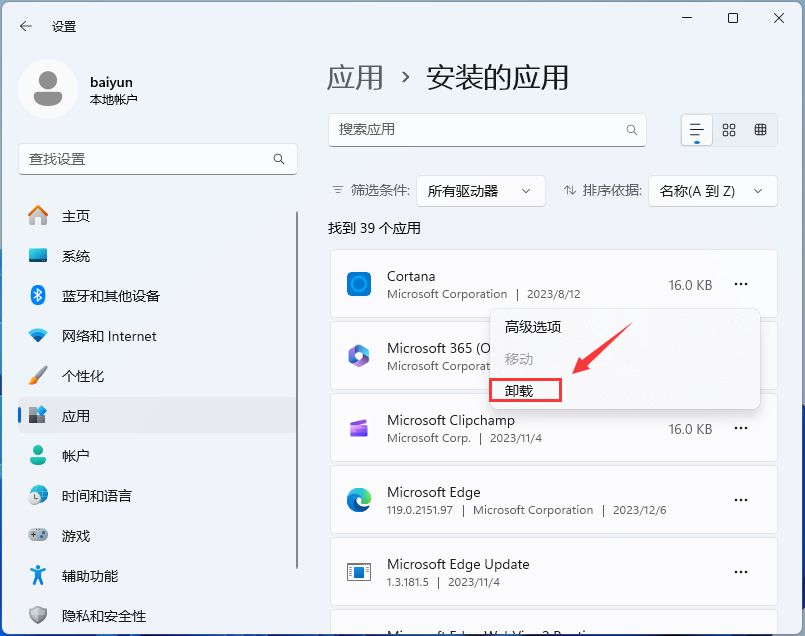Click the Microsoft Clipchamp app icon
805x636 pixels.
coord(359,428)
